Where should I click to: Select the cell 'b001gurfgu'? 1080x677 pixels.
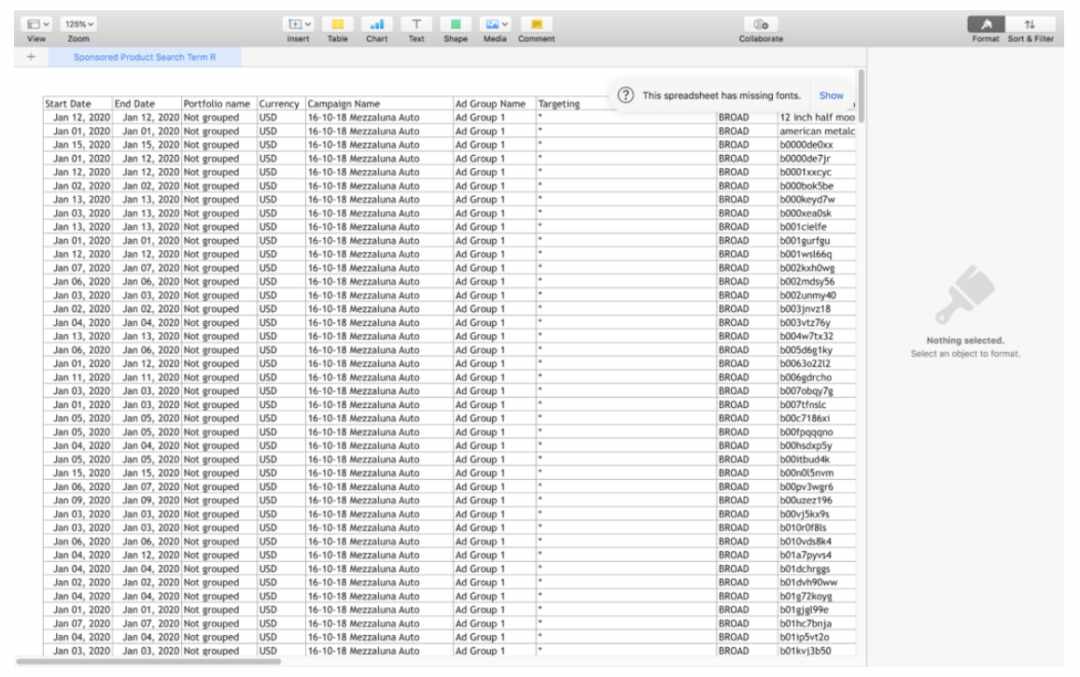point(817,240)
